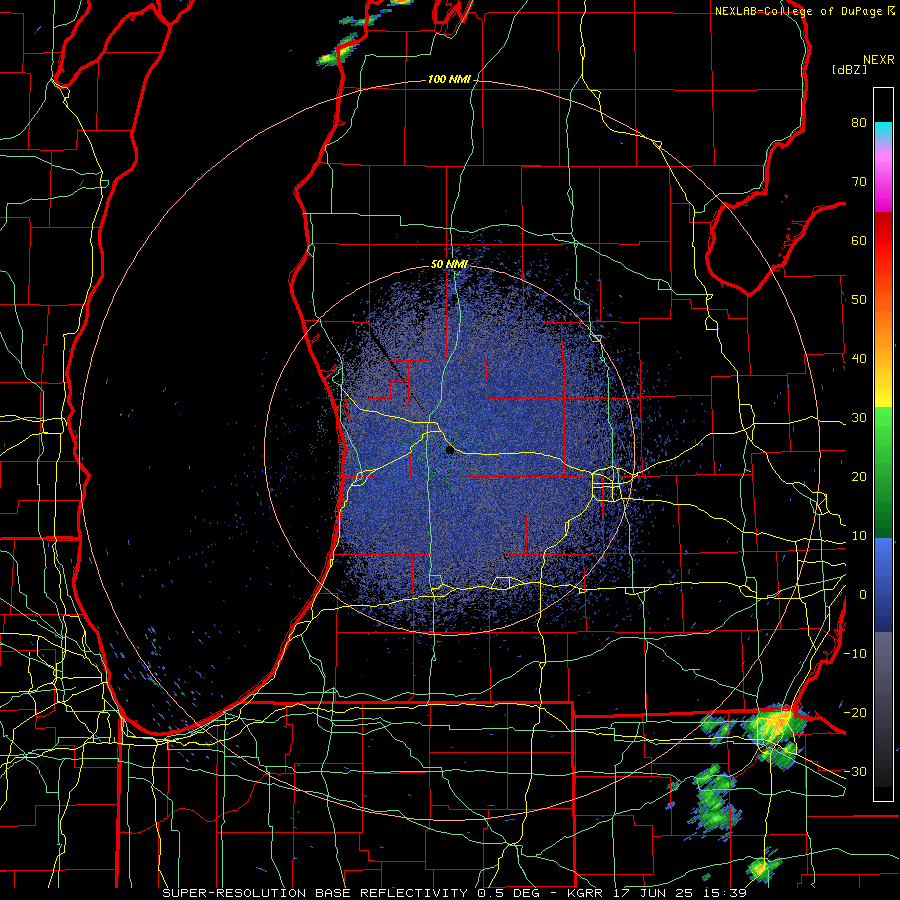The height and width of the screenshot is (900, 900).
Task: Select the 60 value on dBZ scale
Action: tap(859, 240)
